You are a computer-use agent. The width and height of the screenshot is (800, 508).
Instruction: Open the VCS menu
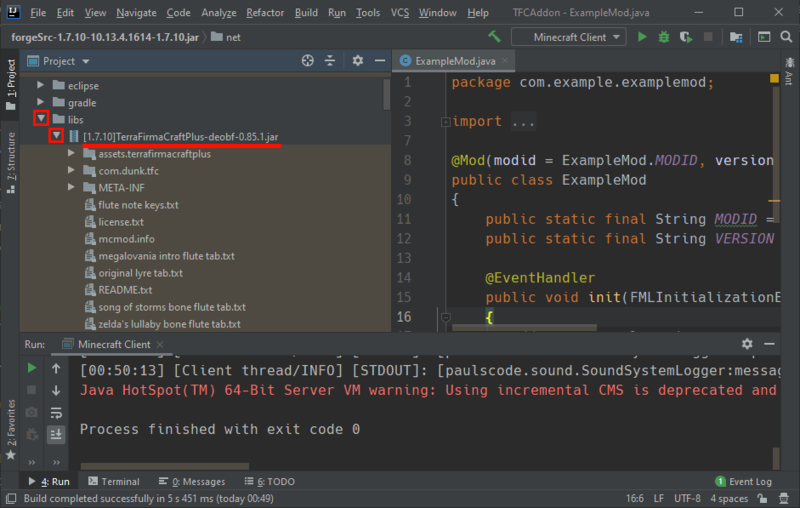399,12
